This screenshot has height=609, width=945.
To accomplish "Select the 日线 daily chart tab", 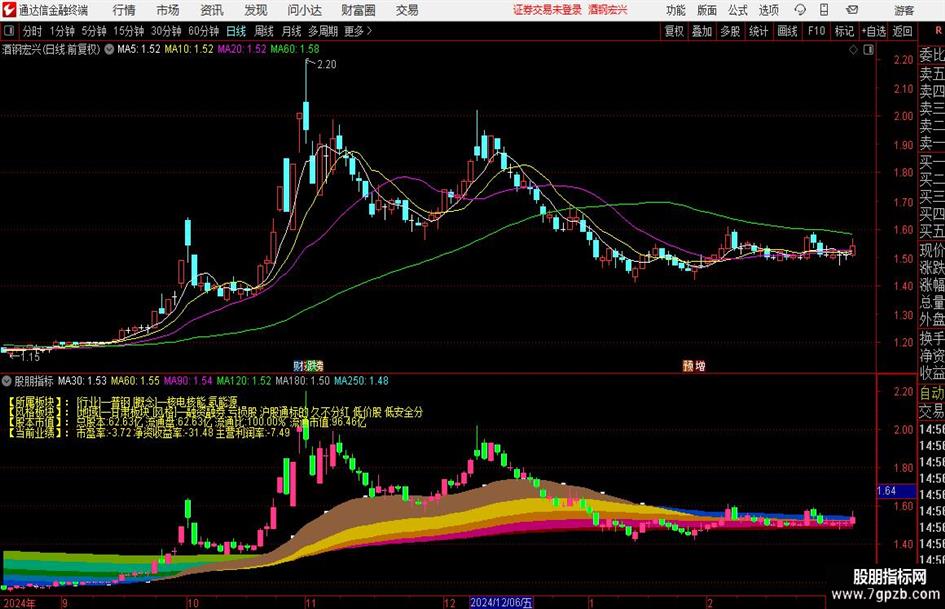I will pos(236,31).
